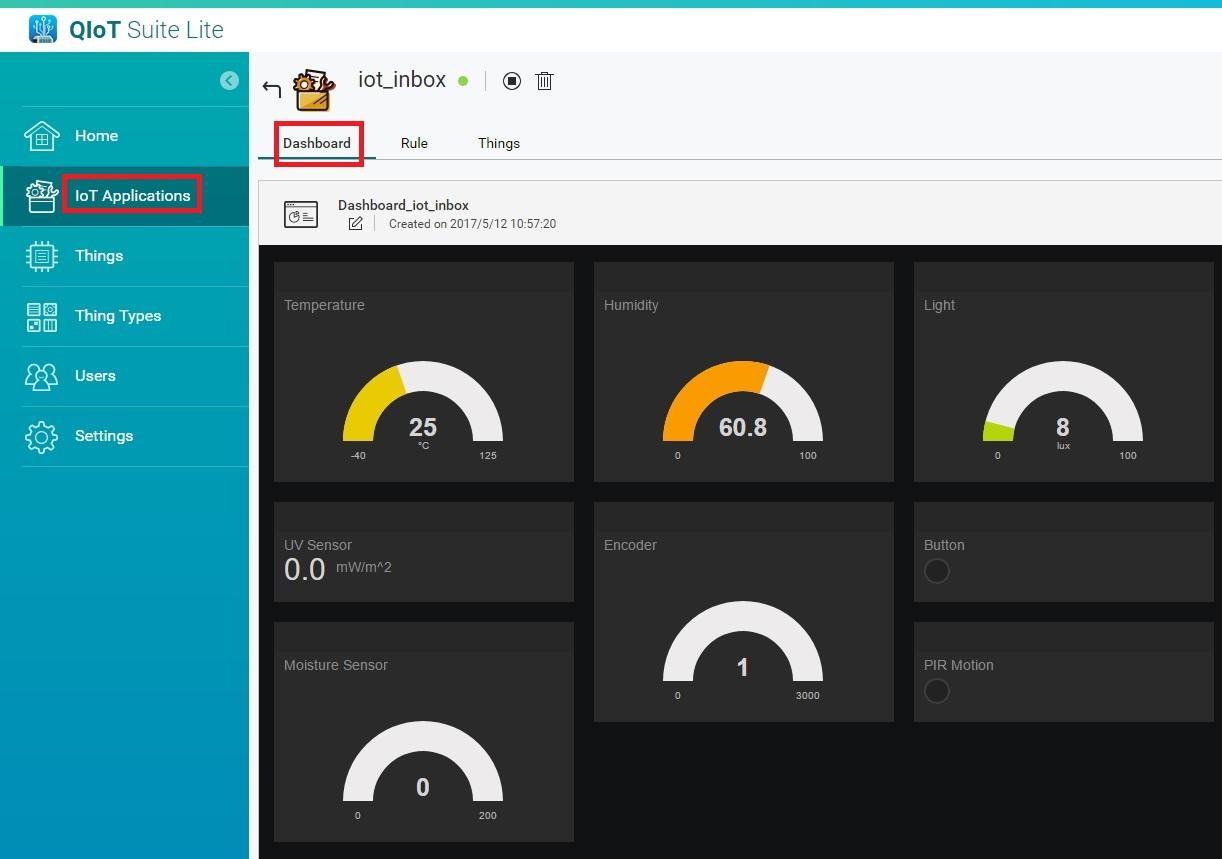Click the iot_inbox toolbox application icon
Screen dimensions: 1222x859
tap(314, 89)
